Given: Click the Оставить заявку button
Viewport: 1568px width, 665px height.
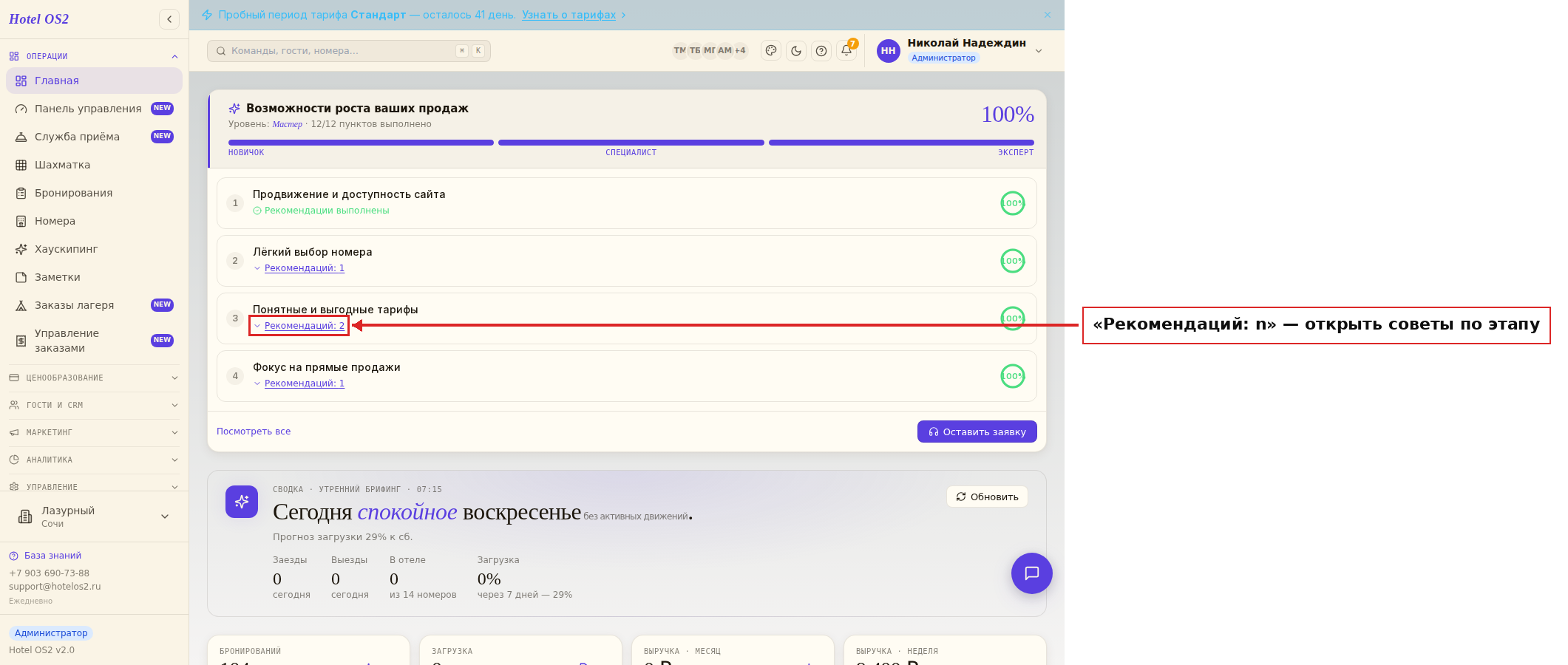Looking at the screenshot, I should [977, 432].
